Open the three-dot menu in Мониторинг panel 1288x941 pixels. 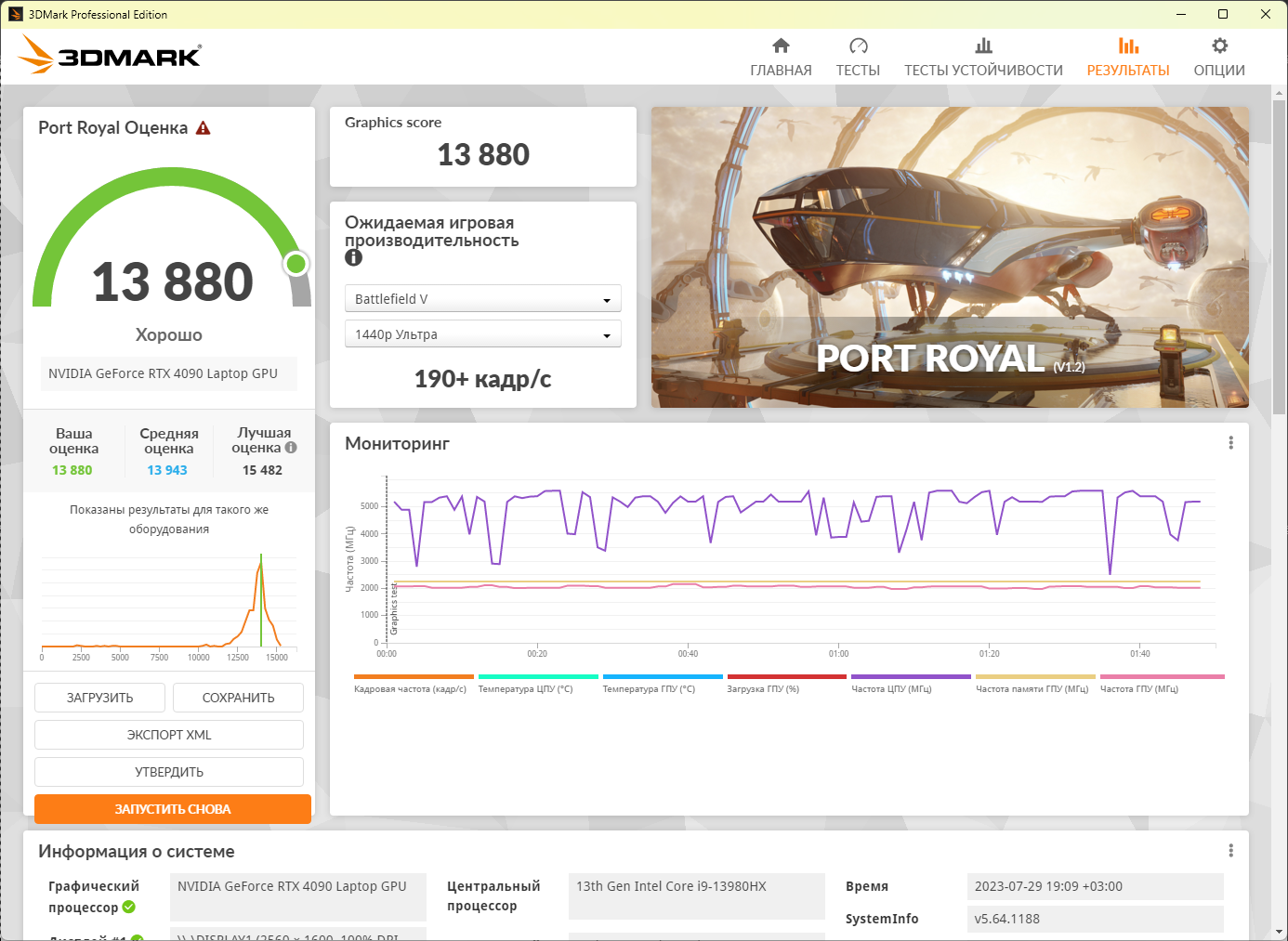tap(1231, 443)
